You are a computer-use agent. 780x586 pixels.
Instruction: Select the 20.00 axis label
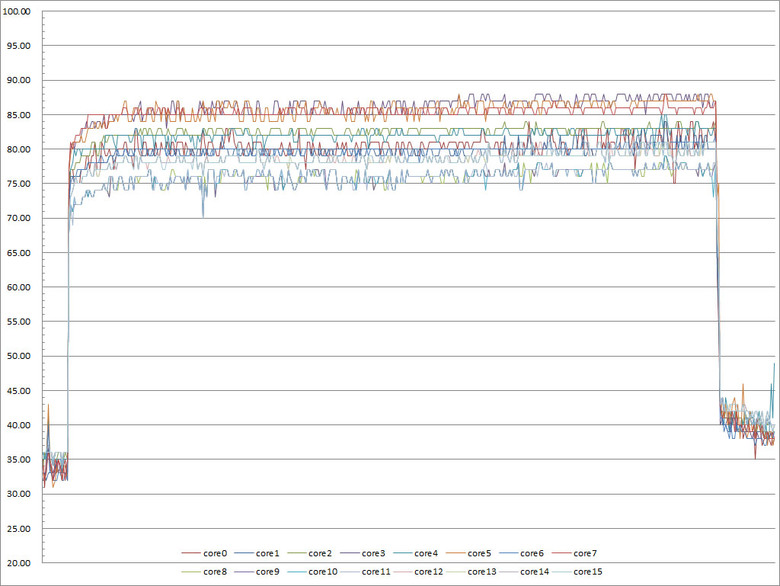(x=19, y=563)
